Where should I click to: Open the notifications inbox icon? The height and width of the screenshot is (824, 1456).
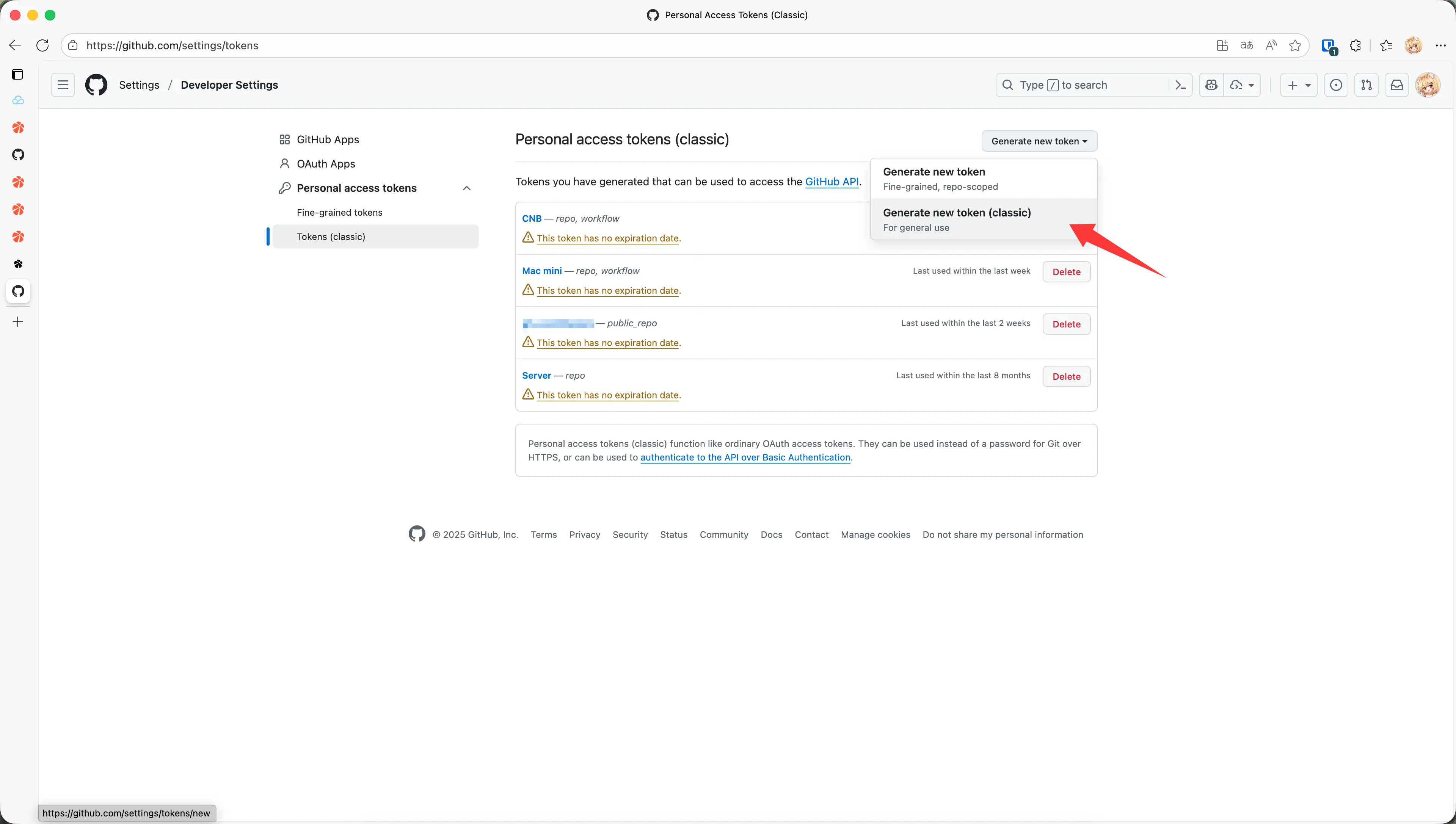1397,85
